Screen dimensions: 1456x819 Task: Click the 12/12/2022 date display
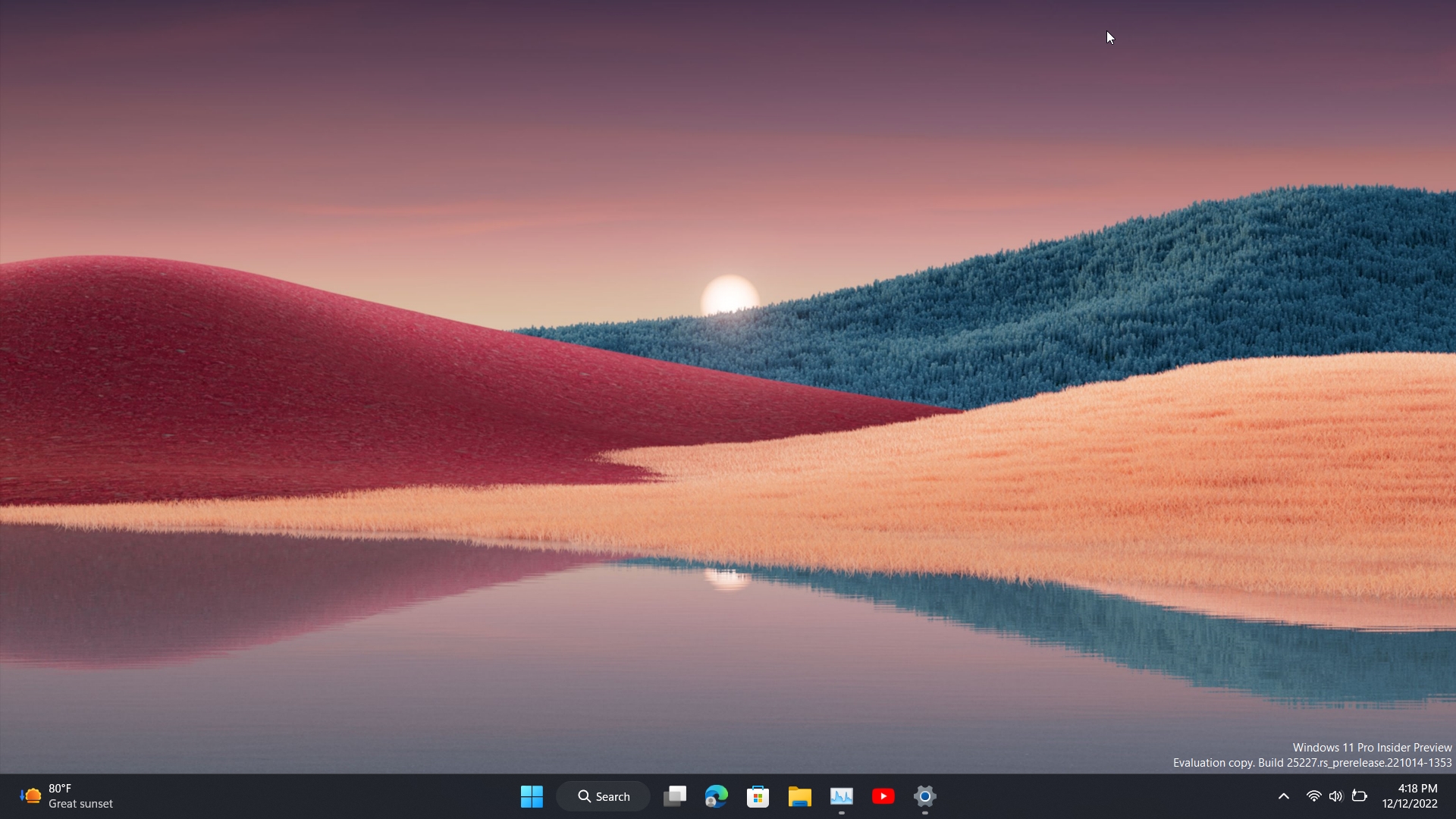pyautogui.click(x=1409, y=804)
